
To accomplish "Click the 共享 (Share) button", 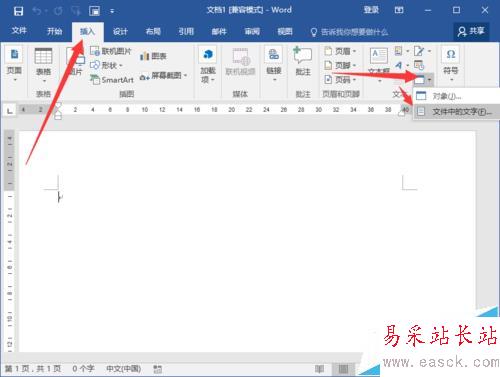I will point(471,31).
